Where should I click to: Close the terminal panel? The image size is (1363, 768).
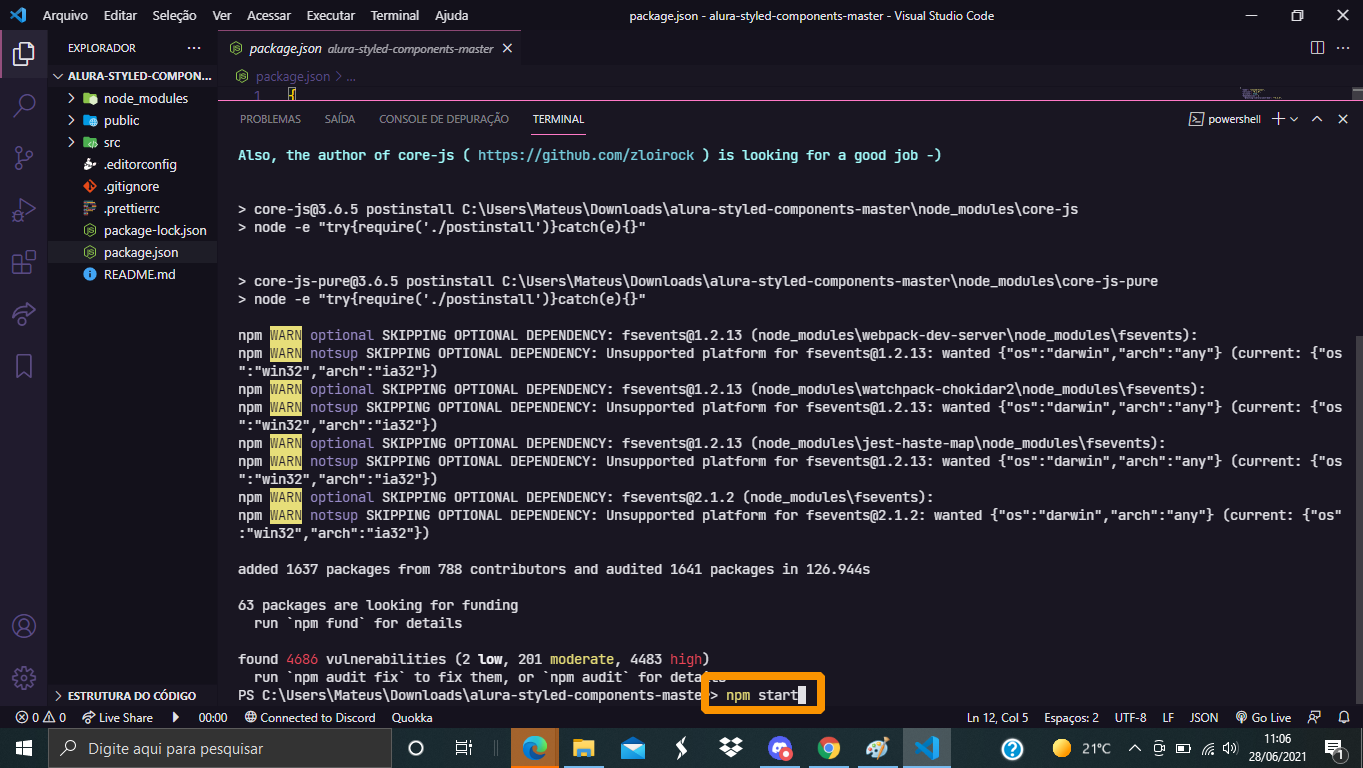(1343, 118)
